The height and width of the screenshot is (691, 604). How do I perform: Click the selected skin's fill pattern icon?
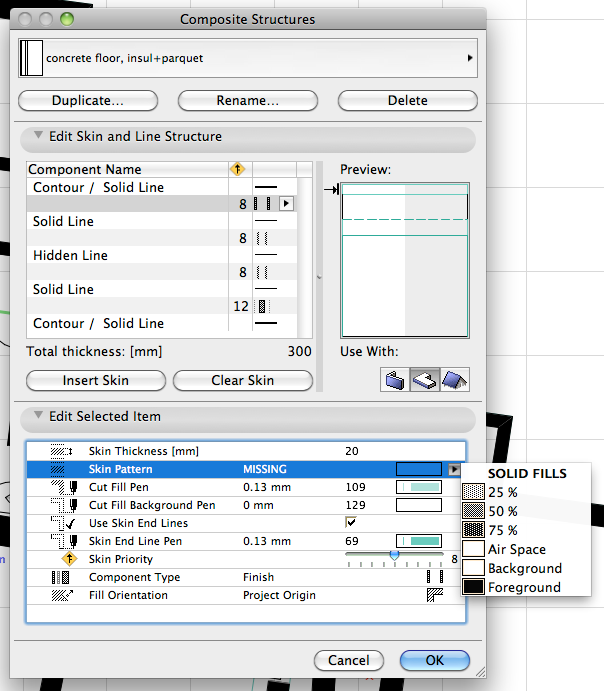[263, 204]
